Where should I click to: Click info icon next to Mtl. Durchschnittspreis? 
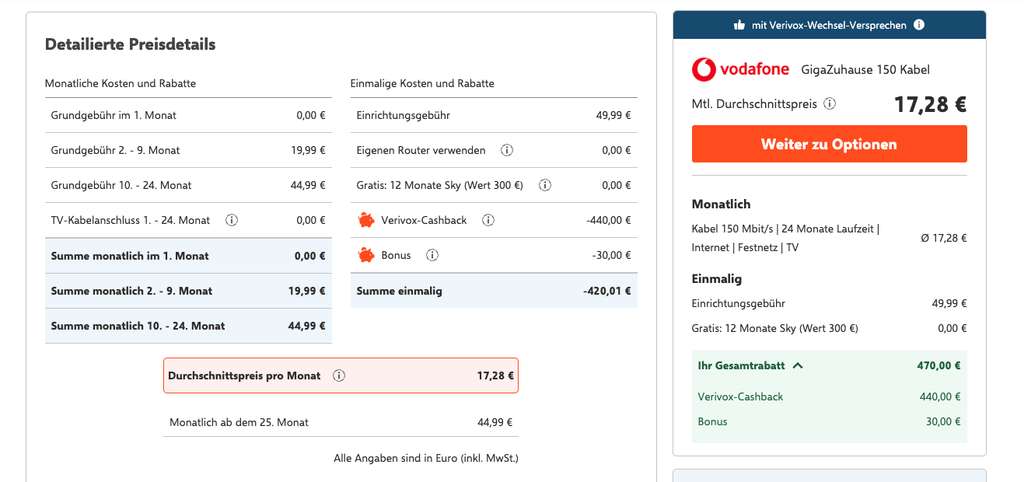(829, 104)
